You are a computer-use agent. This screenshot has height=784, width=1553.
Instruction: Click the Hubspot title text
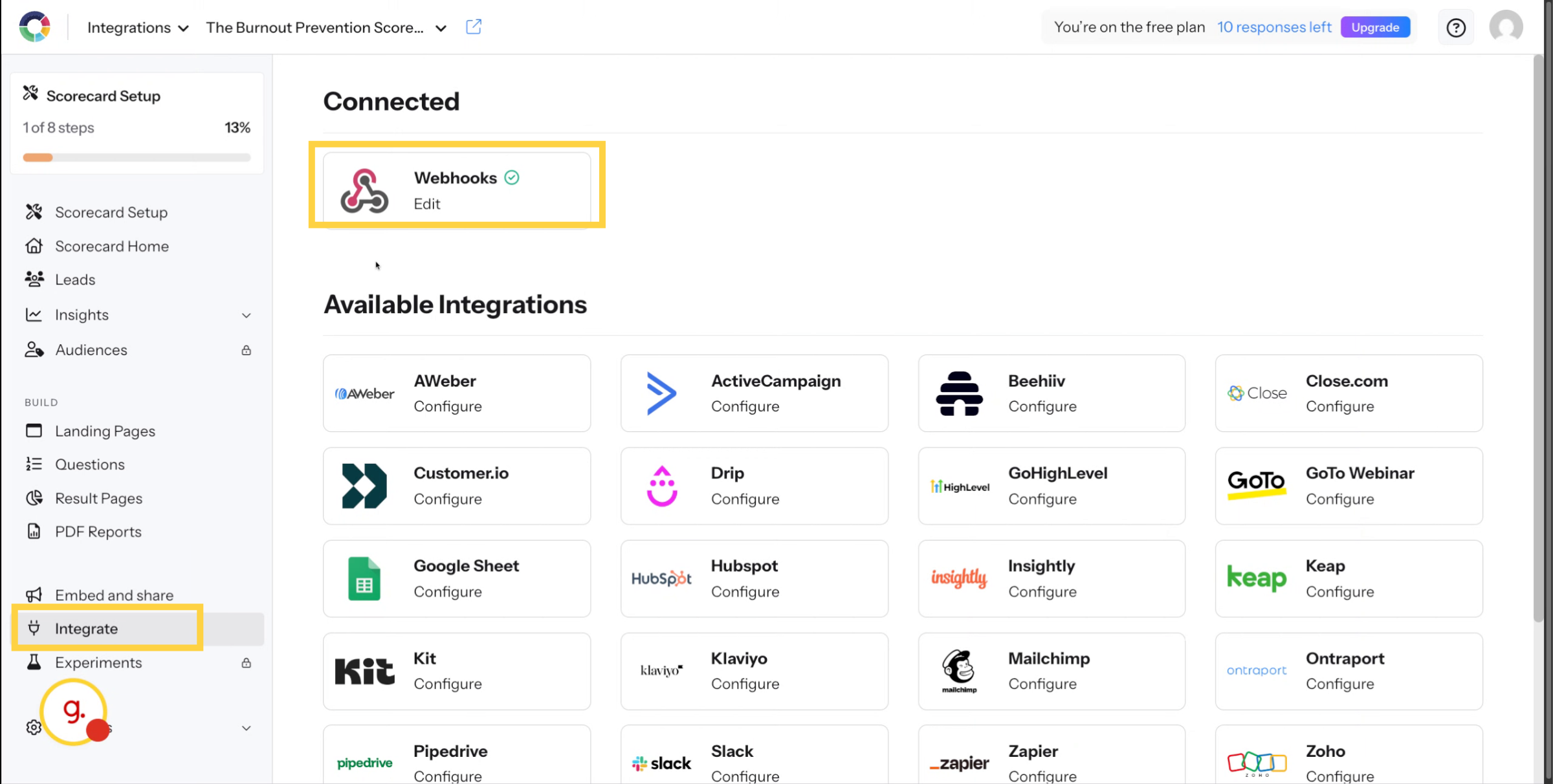coord(744,566)
